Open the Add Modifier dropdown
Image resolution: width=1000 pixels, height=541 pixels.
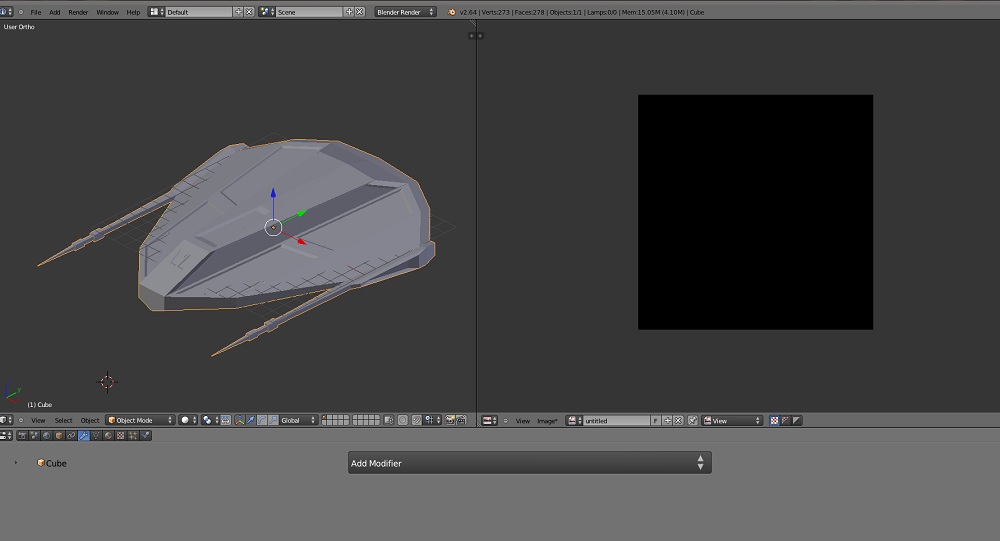[529, 463]
